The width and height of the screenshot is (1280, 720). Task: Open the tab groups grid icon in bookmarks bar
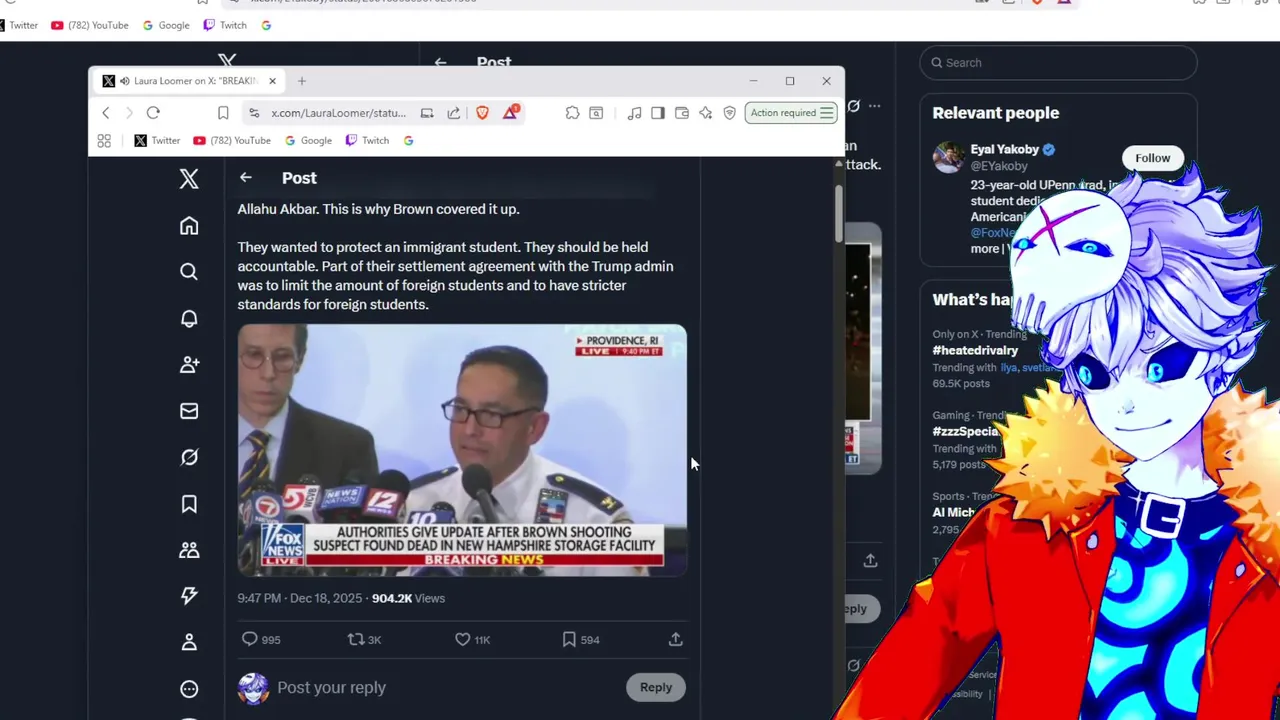click(104, 141)
